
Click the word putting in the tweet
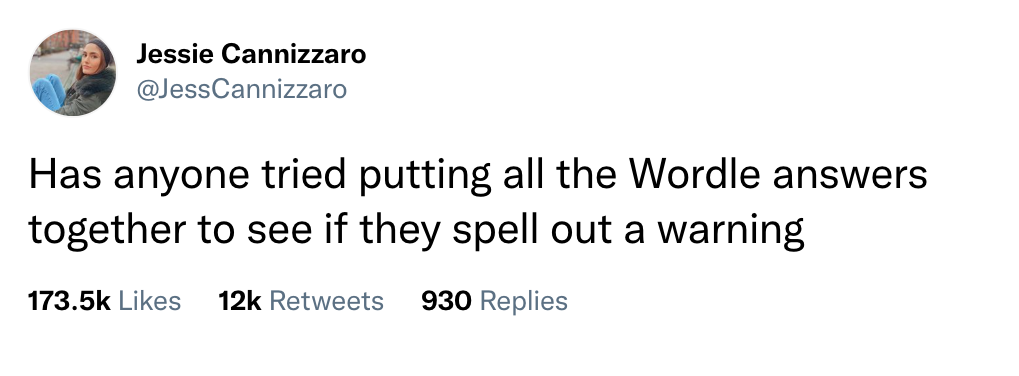pos(425,177)
